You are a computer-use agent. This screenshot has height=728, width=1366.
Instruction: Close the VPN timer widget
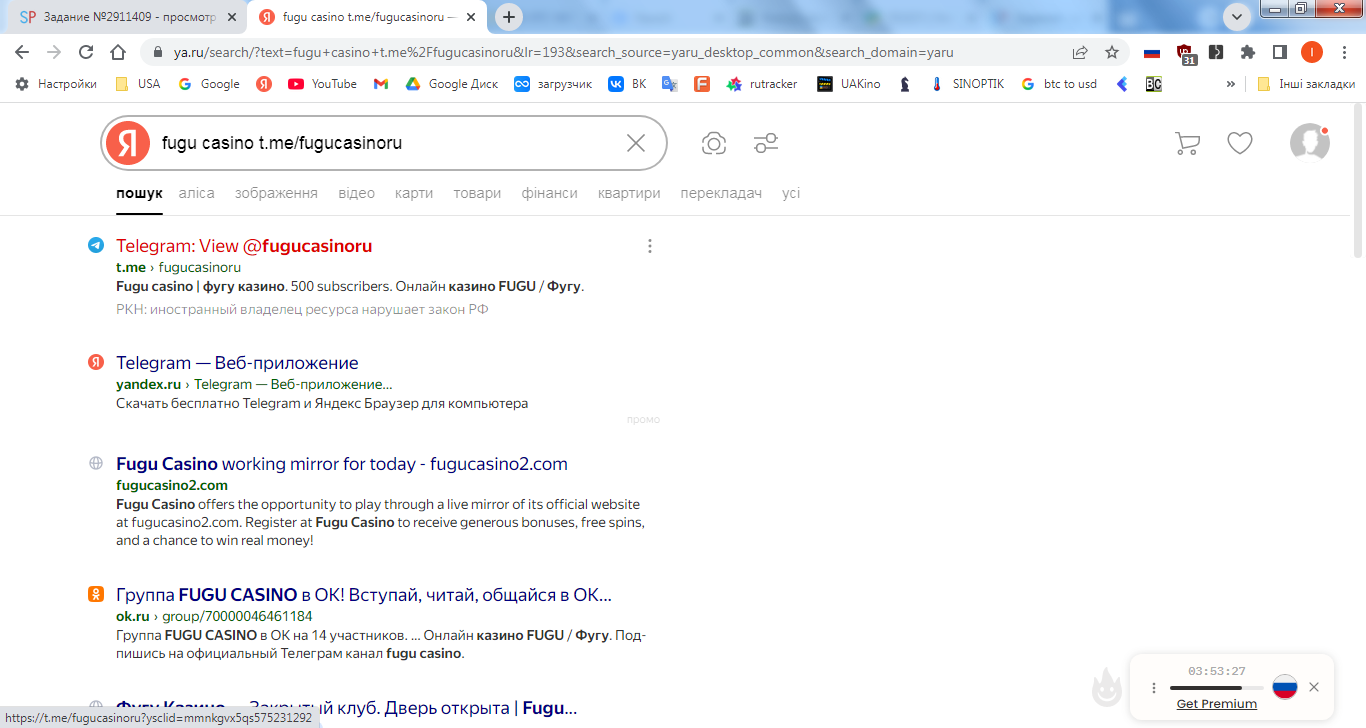[x=1314, y=687]
